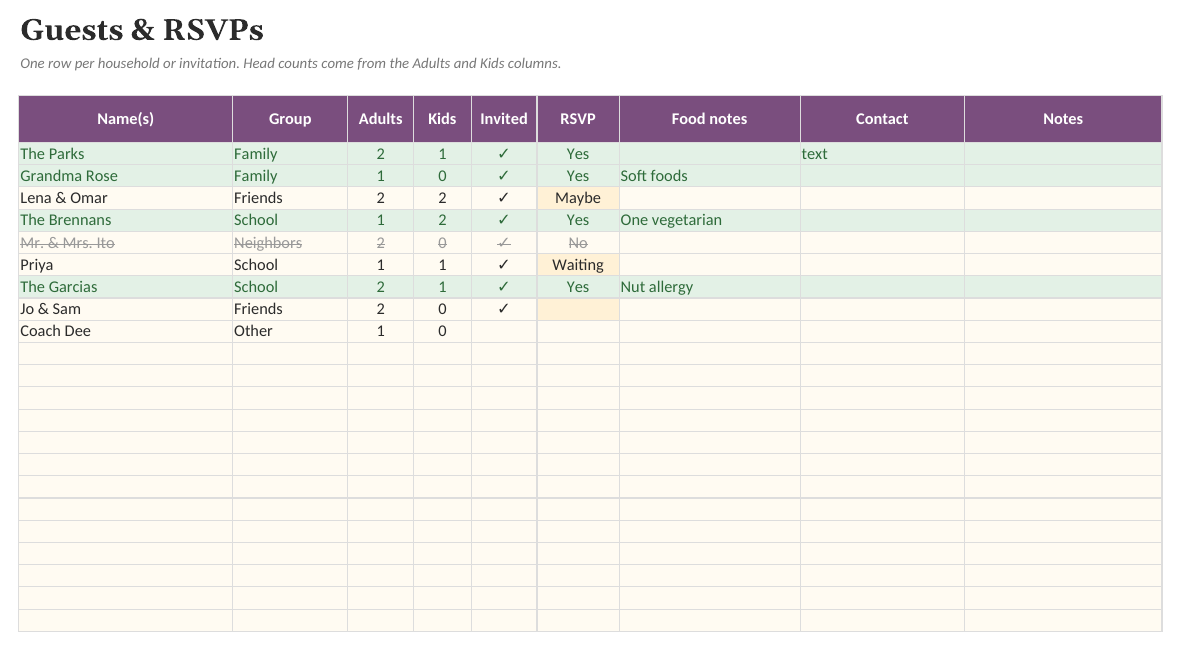Image resolution: width=1181 pixels, height=650 pixels.
Task: Click the "Maybe" RSVP cell
Action: point(578,198)
